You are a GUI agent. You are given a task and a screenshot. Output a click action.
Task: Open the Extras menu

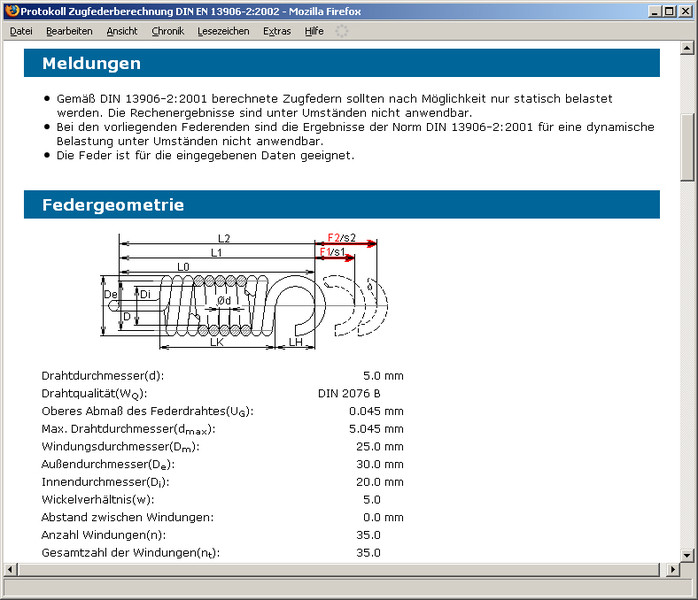tap(277, 31)
